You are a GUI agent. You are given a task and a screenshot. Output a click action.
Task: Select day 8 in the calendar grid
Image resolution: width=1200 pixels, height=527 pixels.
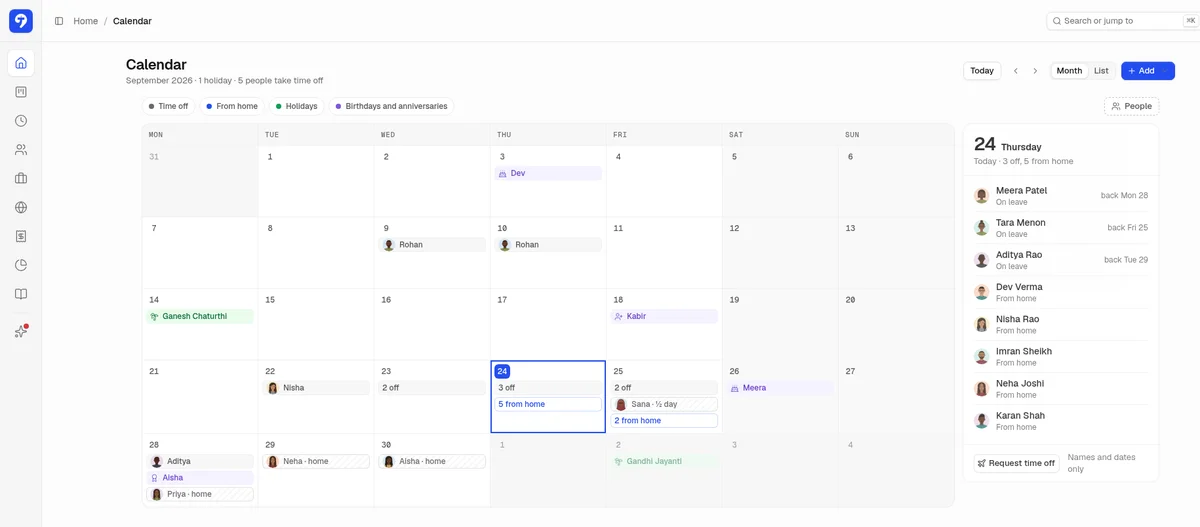(x=316, y=253)
